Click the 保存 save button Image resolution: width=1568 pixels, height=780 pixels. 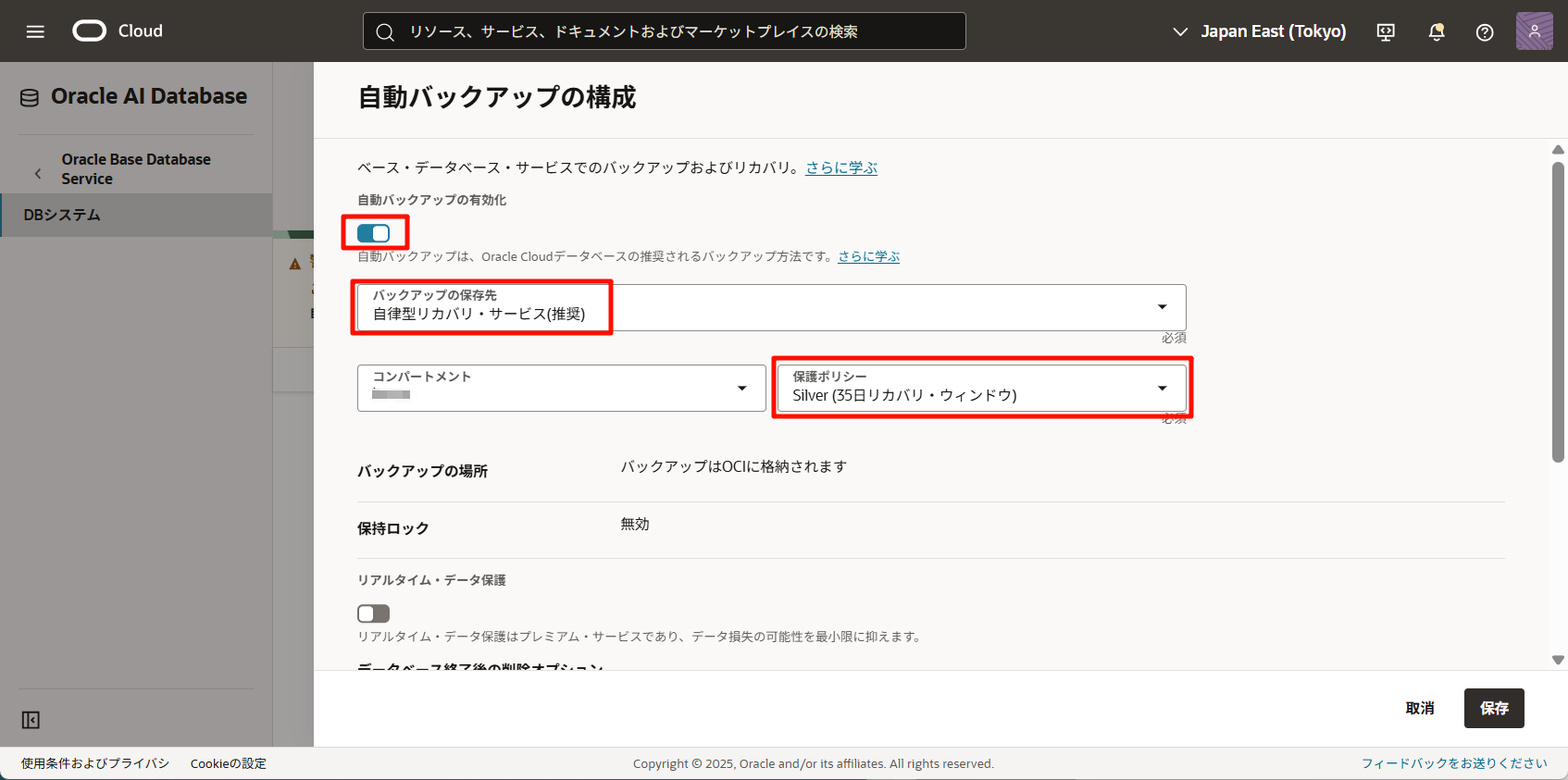pos(1494,708)
